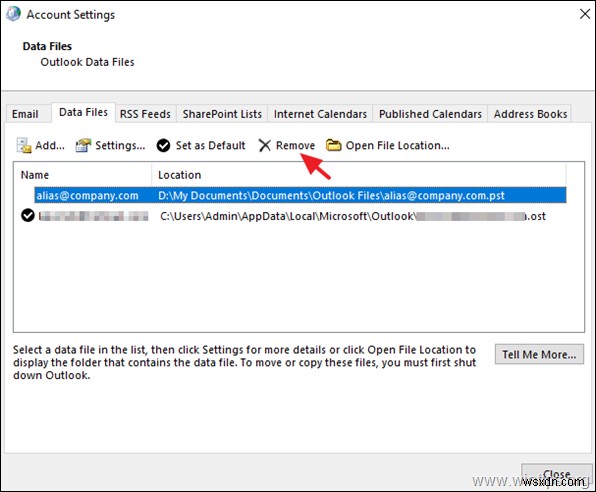The height and width of the screenshot is (492, 596).
Task: Click the Outlook icon in the title bar
Action: [13, 14]
